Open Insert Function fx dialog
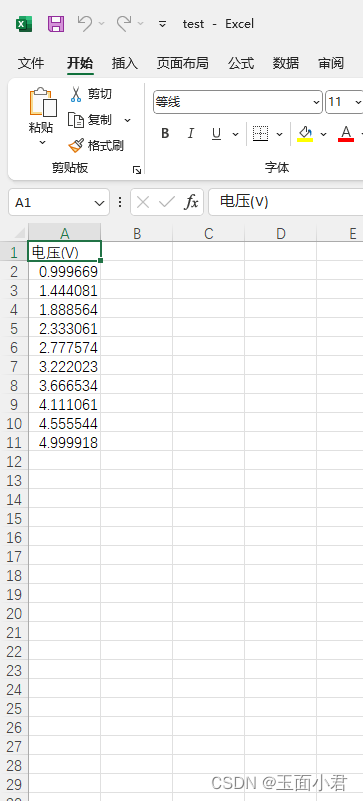The height and width of the screenshot is (801, 363). (191, 202)
